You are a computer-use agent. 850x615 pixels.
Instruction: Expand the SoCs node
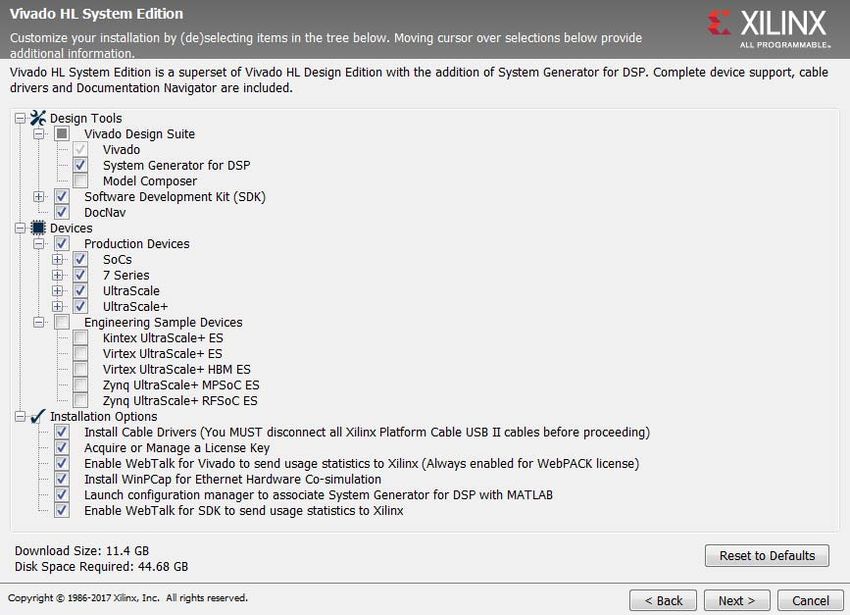(57, 259)
